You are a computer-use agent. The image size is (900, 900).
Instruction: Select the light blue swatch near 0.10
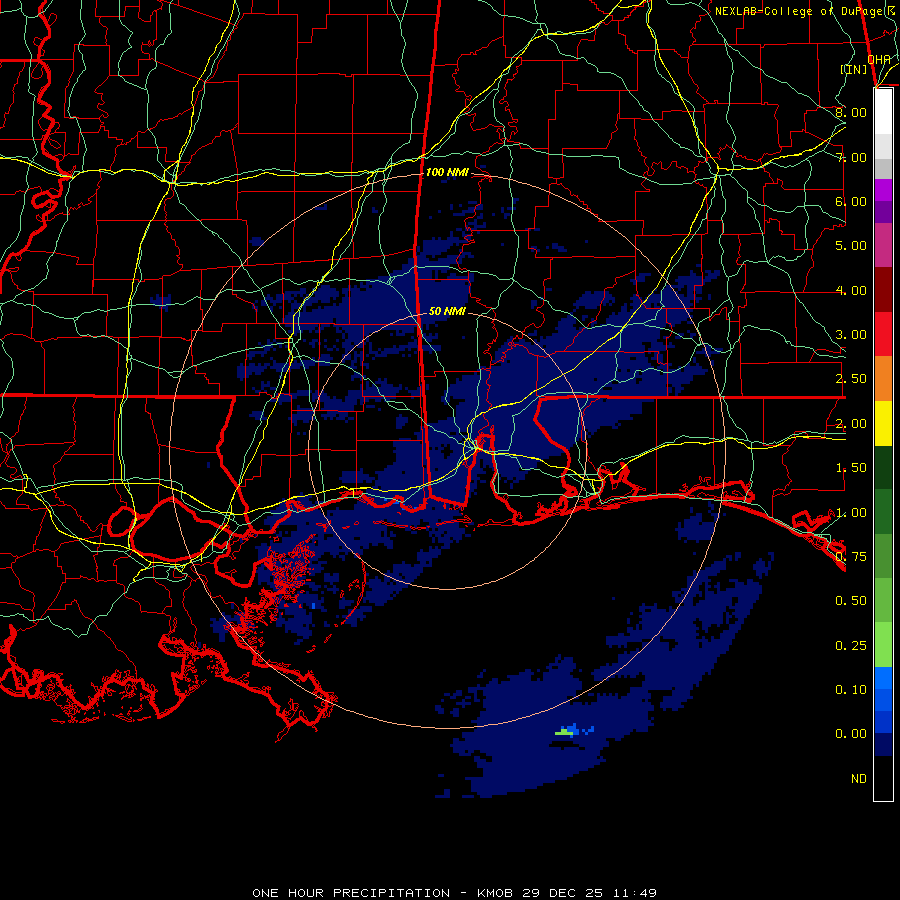tap(883, 678)
